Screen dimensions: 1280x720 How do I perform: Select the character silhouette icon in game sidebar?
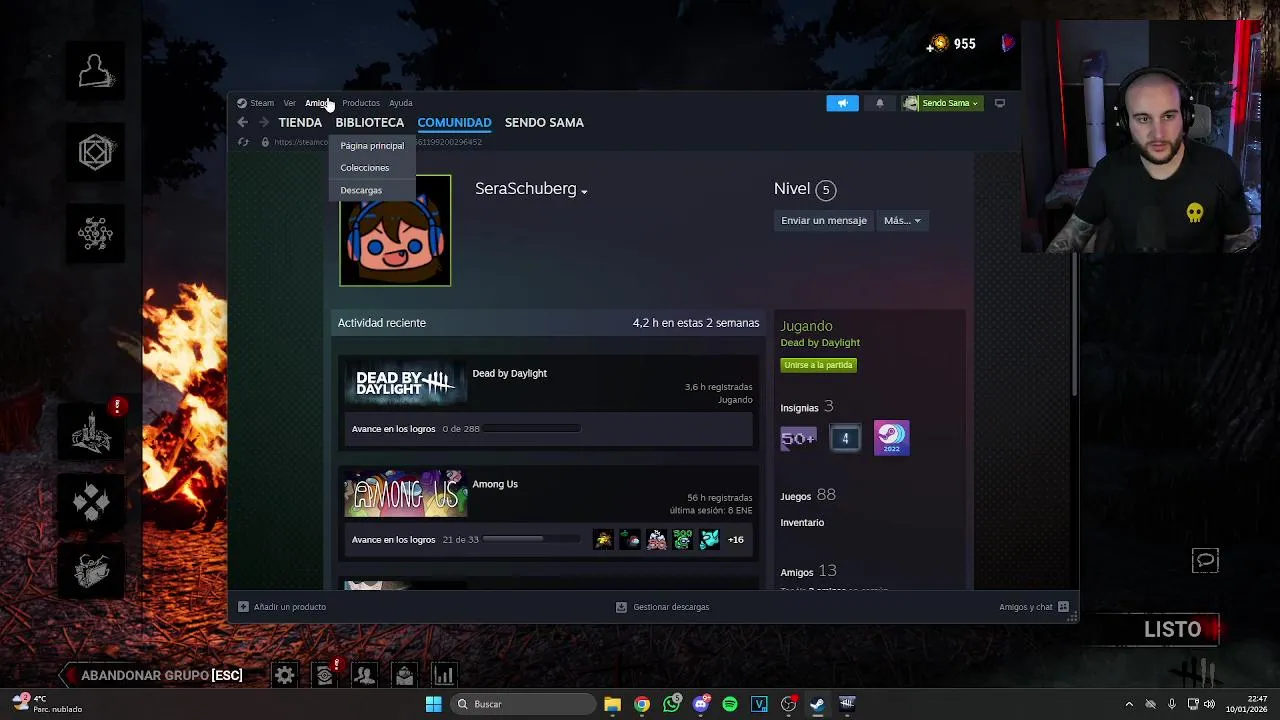click(x=96, y=71)
